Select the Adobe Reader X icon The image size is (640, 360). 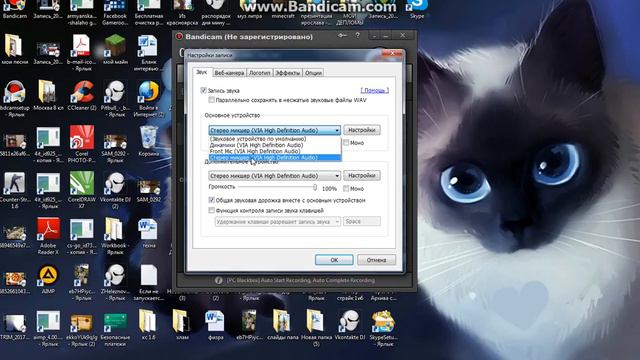click(48, 236)
